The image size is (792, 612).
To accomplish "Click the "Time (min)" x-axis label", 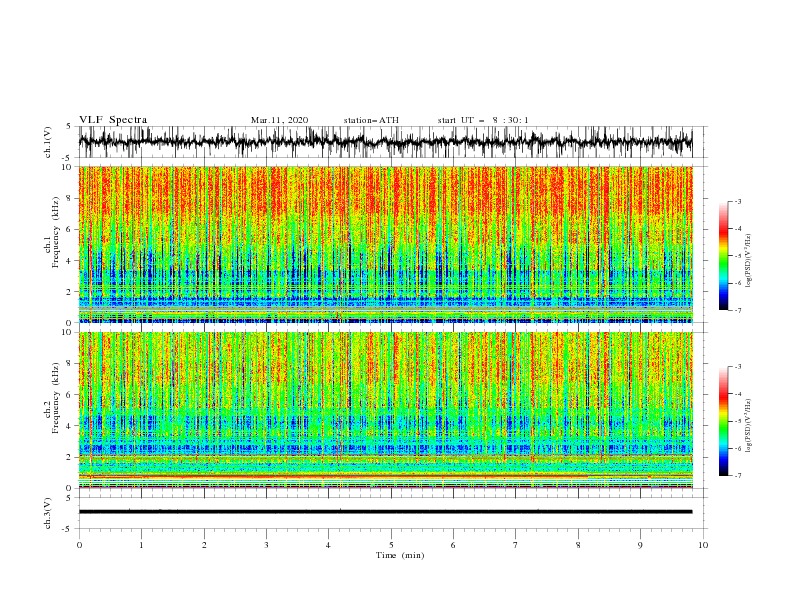I will pos(400,555).
